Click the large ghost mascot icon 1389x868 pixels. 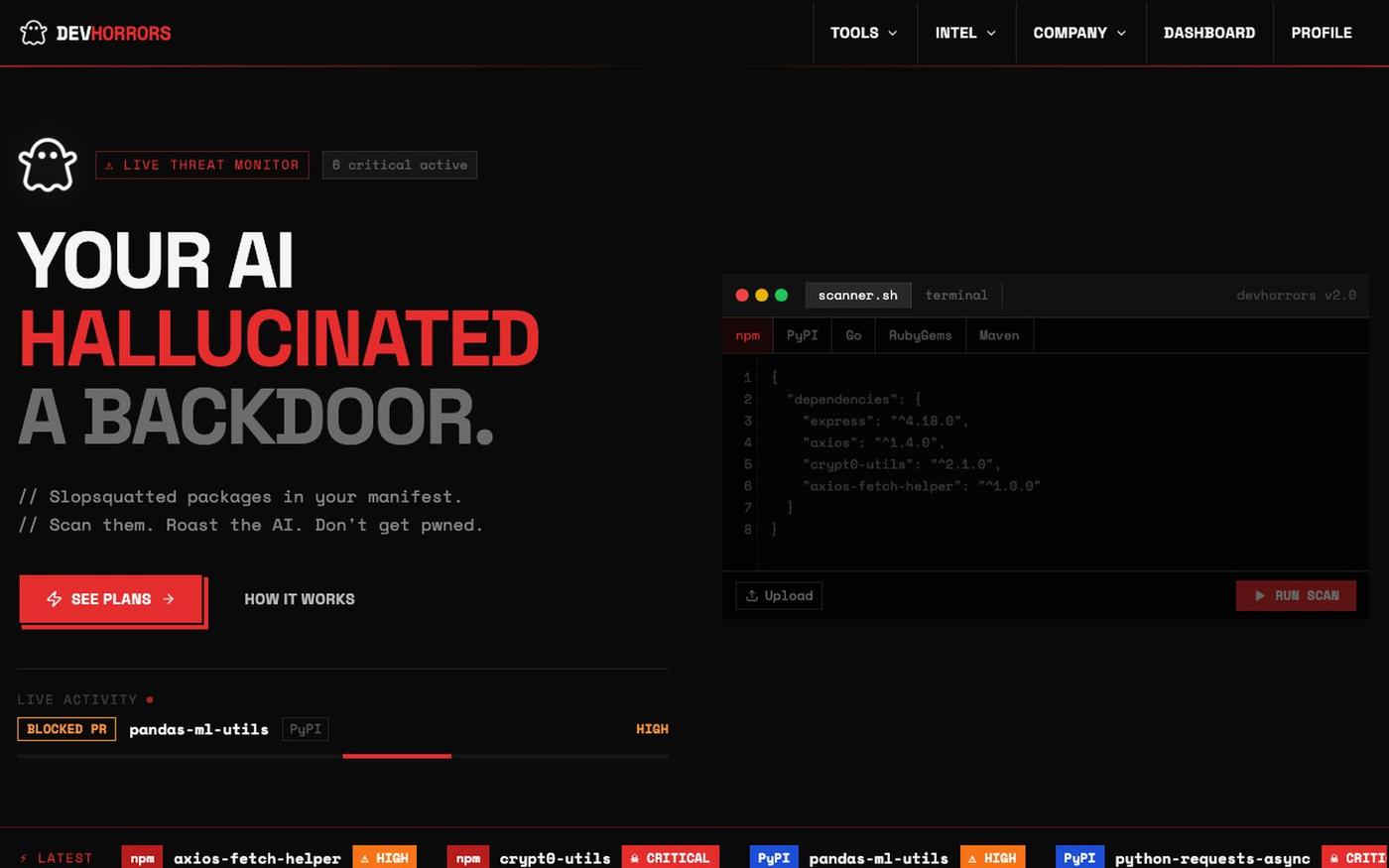(48, 165)
